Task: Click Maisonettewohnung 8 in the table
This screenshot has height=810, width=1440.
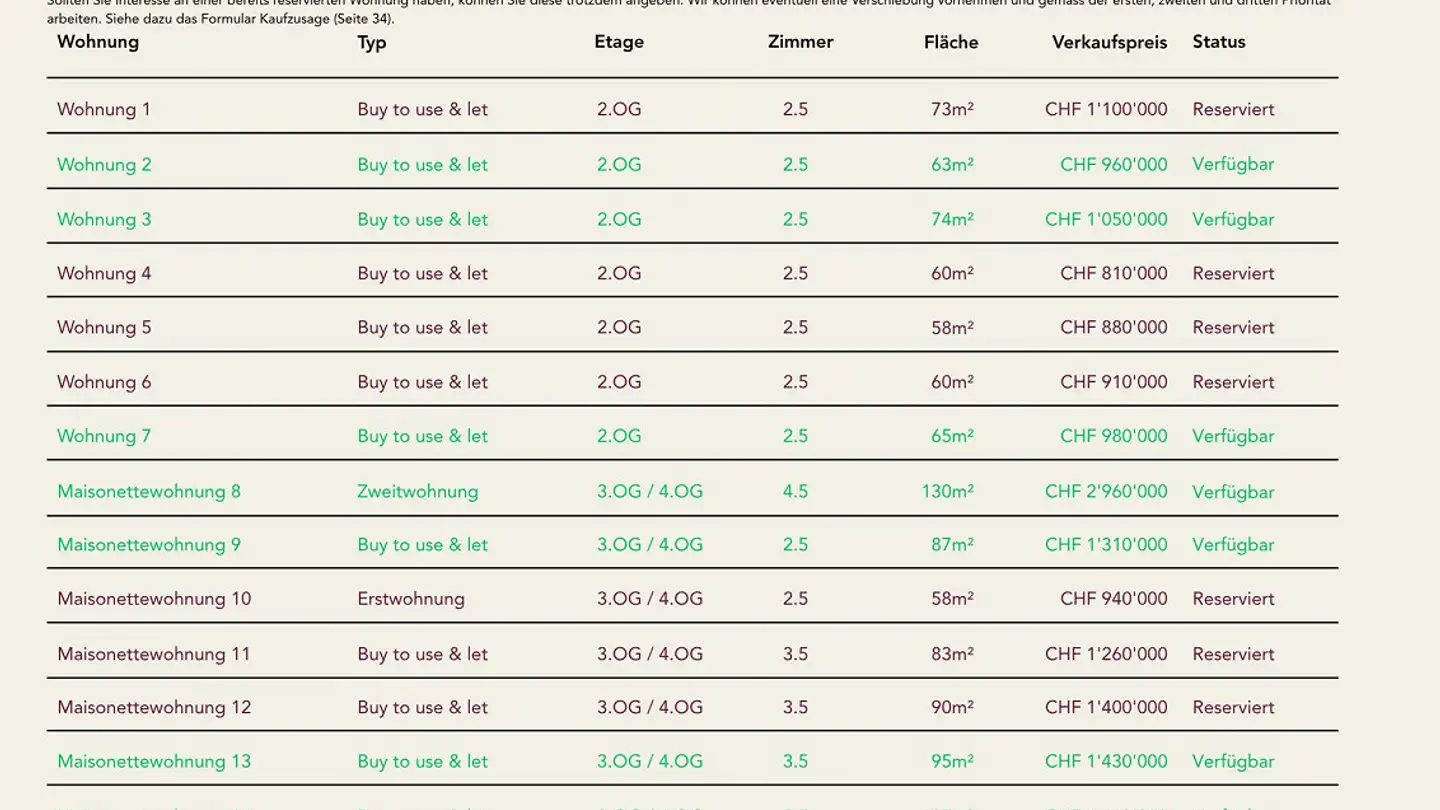Action: (149, 492)
